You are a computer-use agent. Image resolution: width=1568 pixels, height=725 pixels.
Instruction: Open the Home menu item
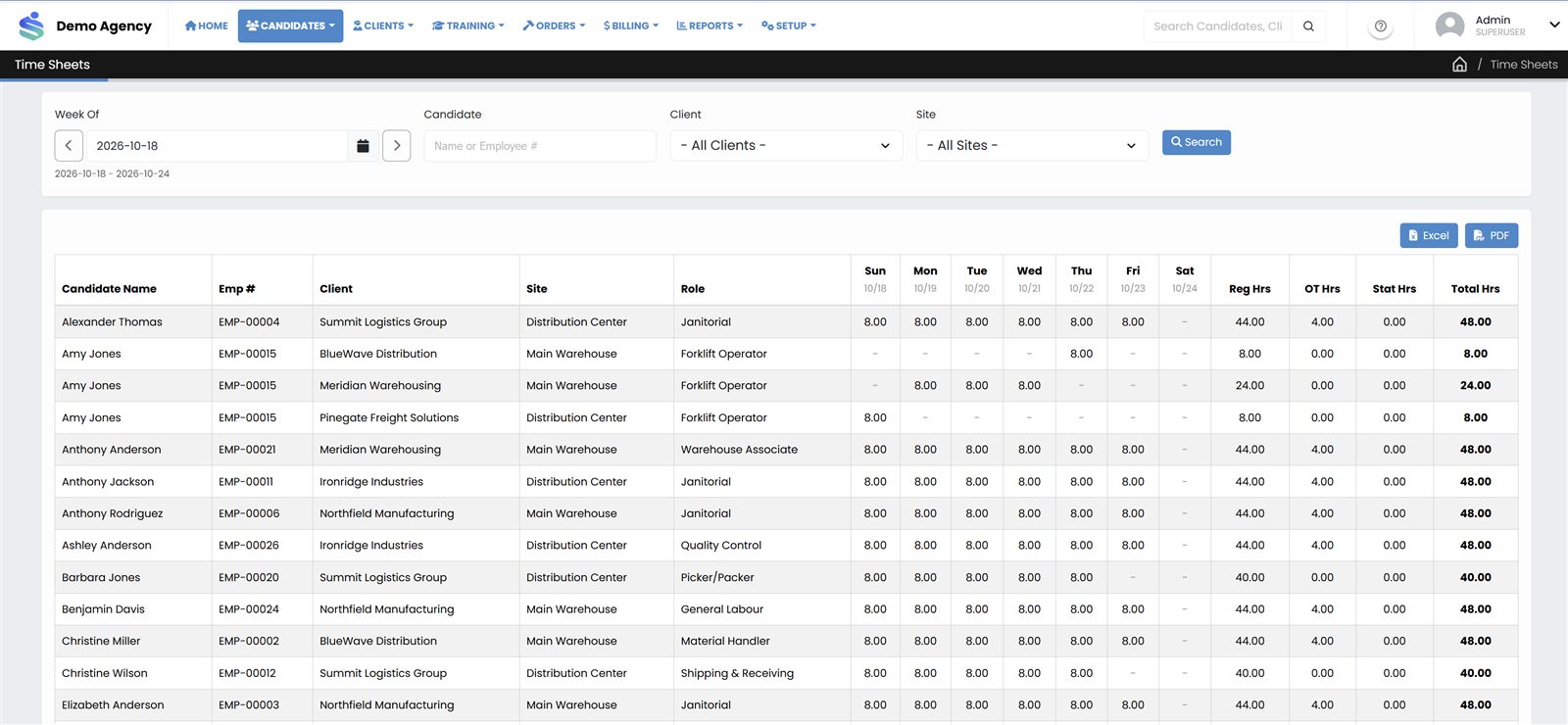(207, 25)
